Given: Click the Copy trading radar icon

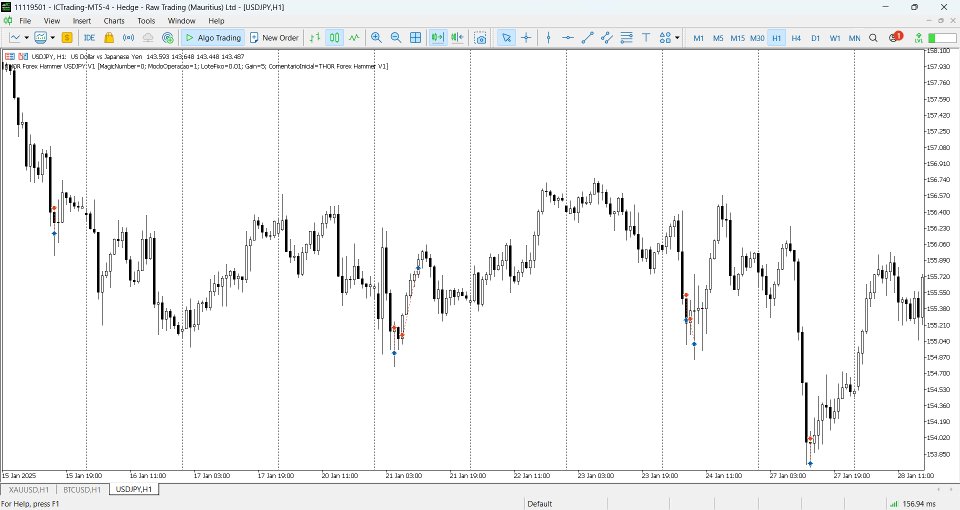Looking at the screenshot, I should pos(168,37).
